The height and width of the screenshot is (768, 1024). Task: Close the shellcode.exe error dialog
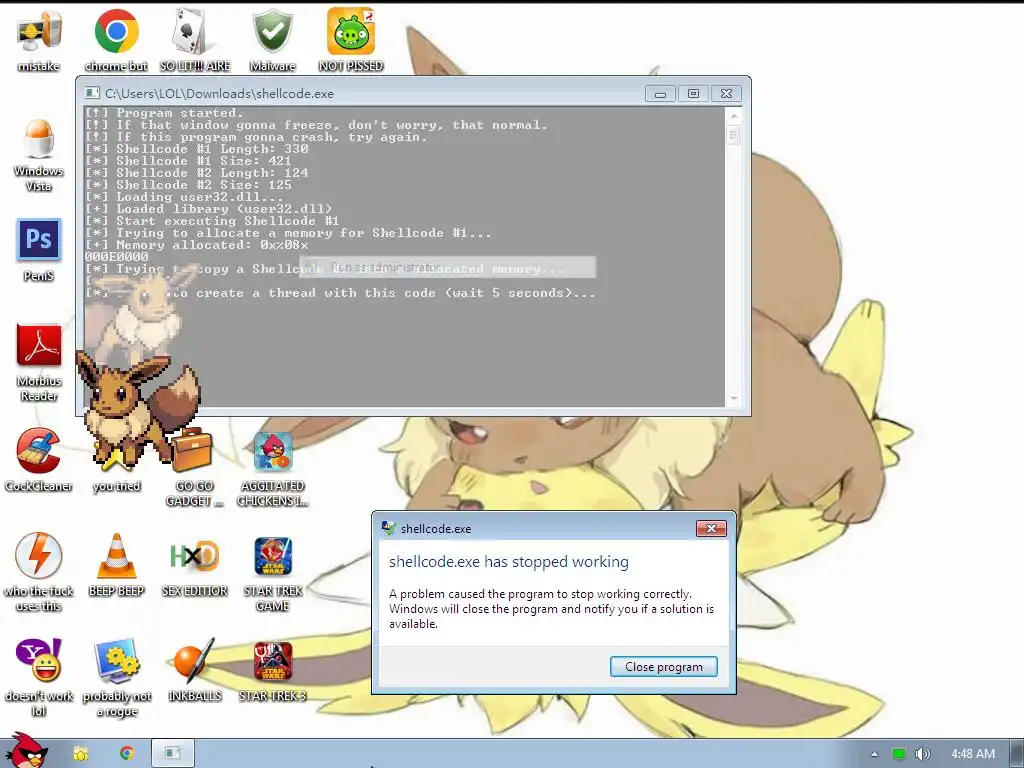pyautogui.click(x=711, y=528)
